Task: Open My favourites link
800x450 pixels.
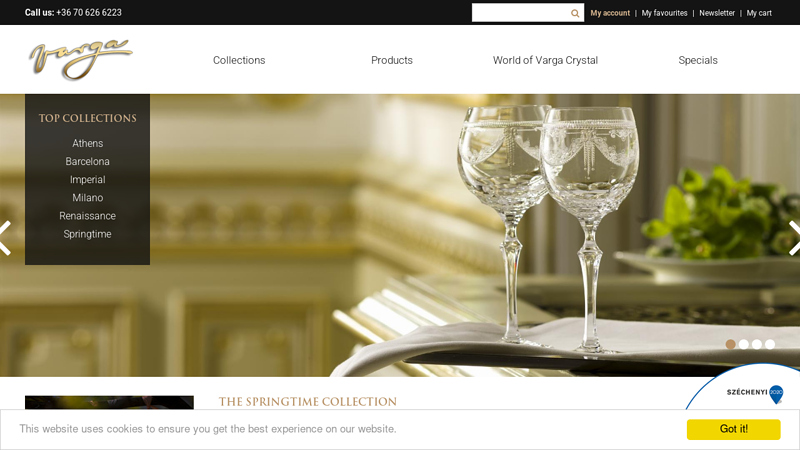Action: click(664, 13)
